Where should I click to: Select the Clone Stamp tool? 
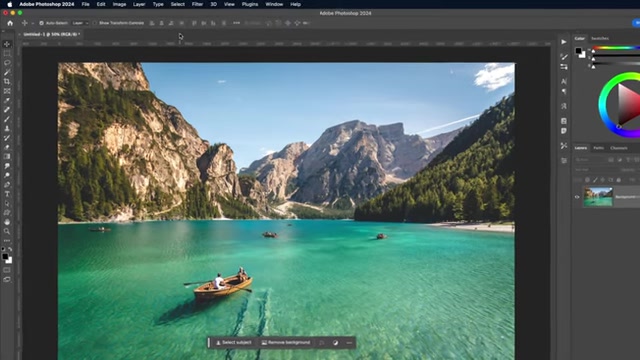7,129
